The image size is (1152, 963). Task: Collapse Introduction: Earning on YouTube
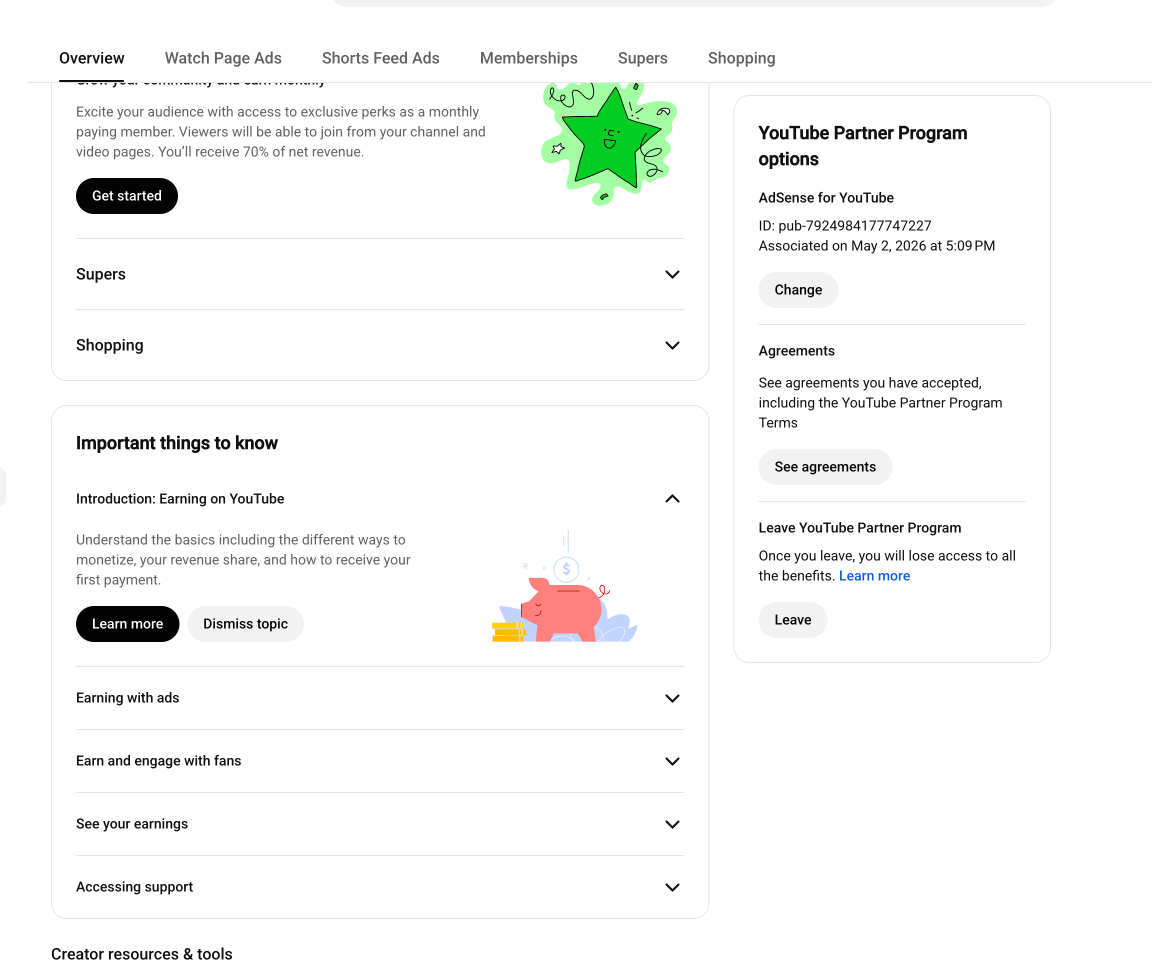pos(672,499)
